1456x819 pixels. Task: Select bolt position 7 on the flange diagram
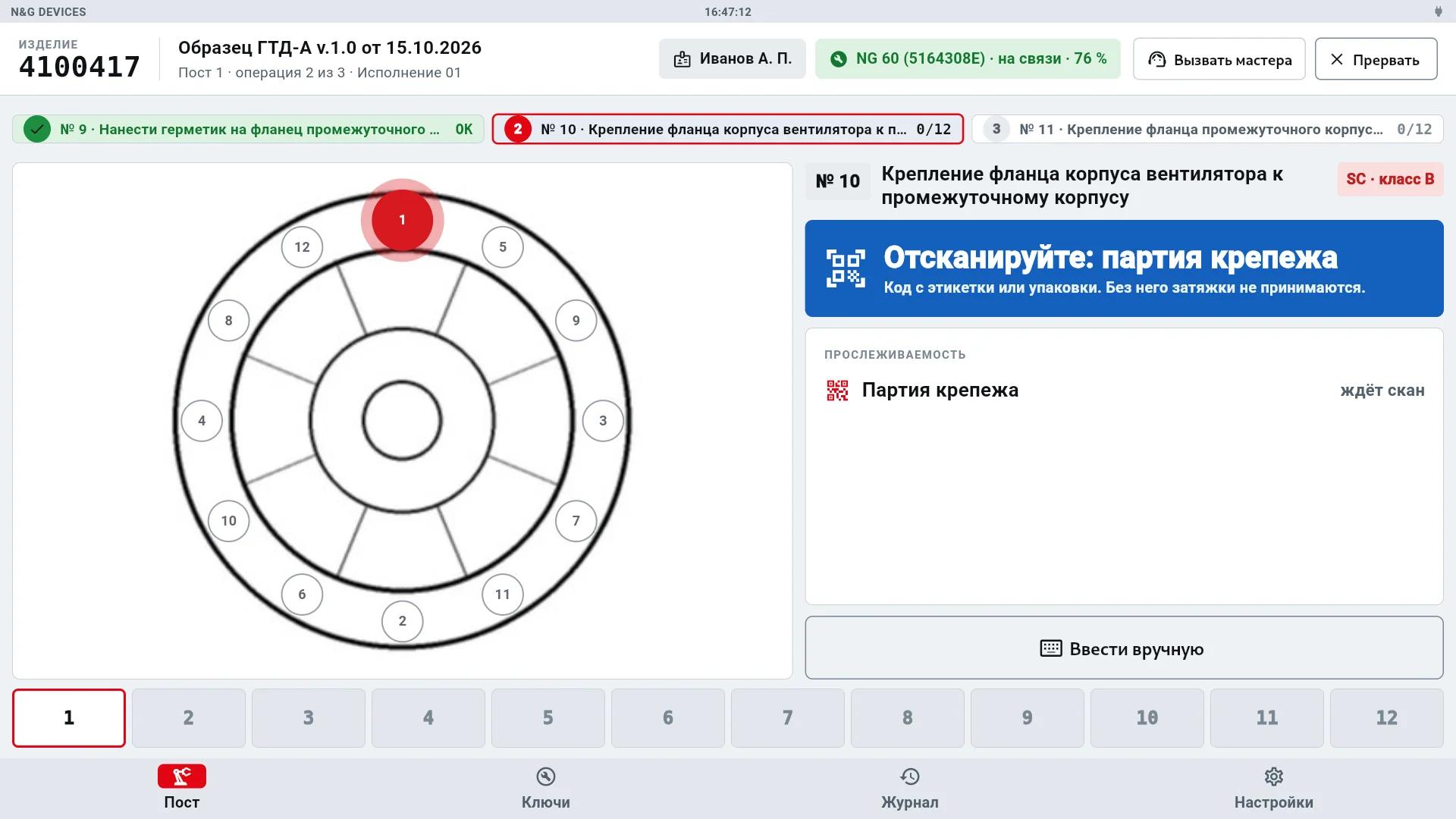coord(576,521)
